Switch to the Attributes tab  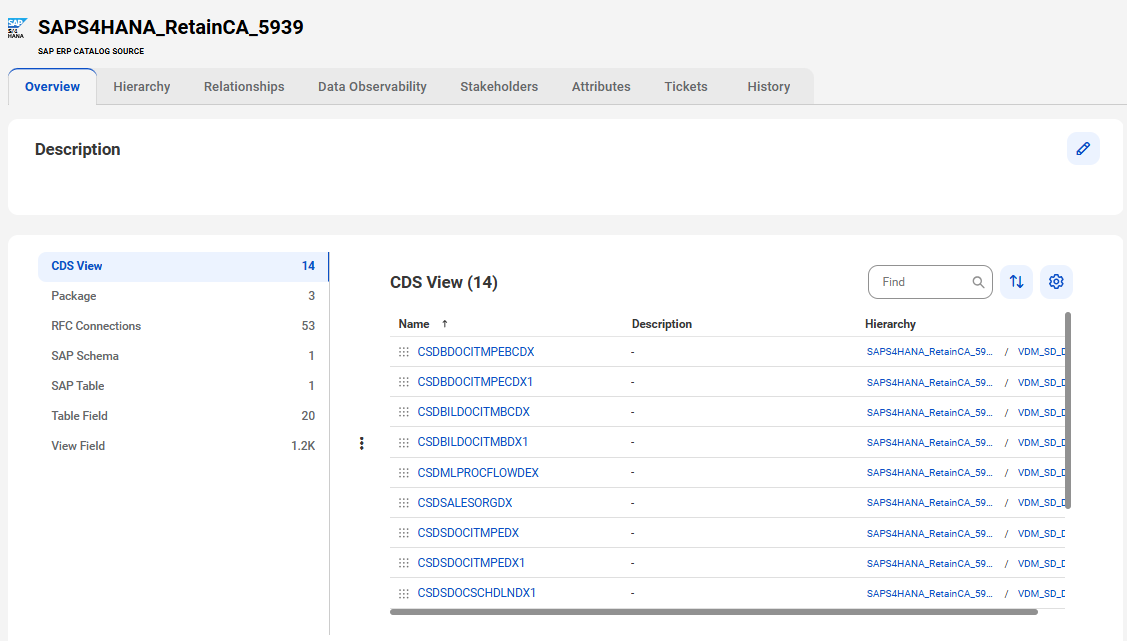click(x=601, y=86)
